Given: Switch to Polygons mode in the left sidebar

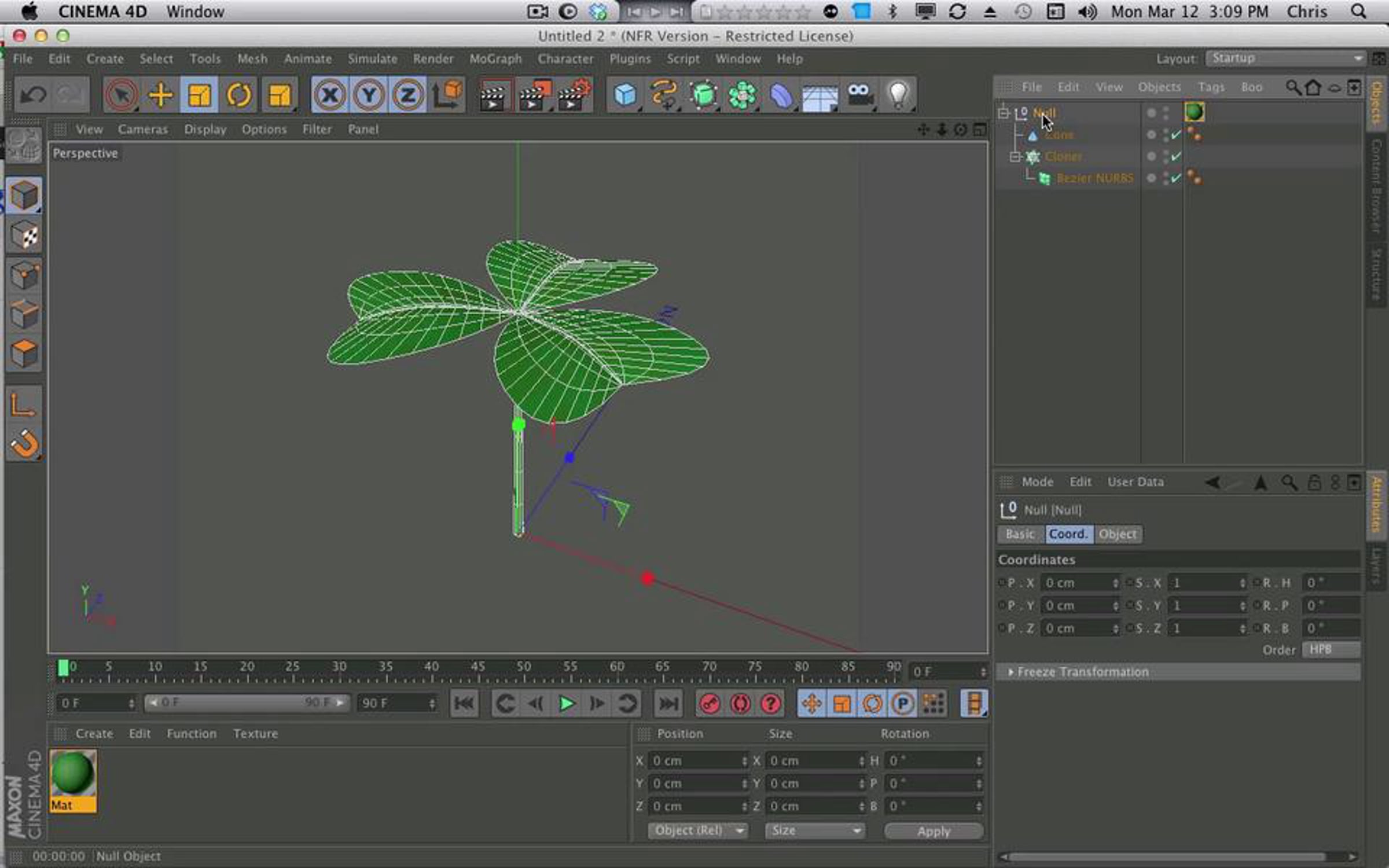Looking at the screenshot, I should (24, 354).
